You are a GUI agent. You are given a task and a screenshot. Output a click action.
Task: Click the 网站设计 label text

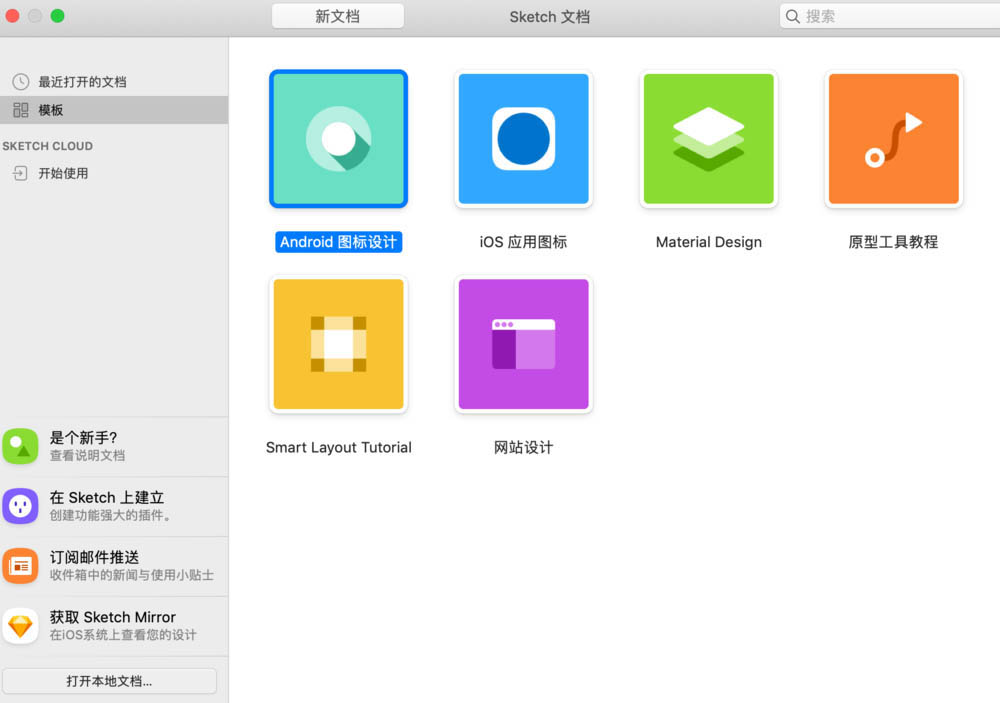pos(523,447)
